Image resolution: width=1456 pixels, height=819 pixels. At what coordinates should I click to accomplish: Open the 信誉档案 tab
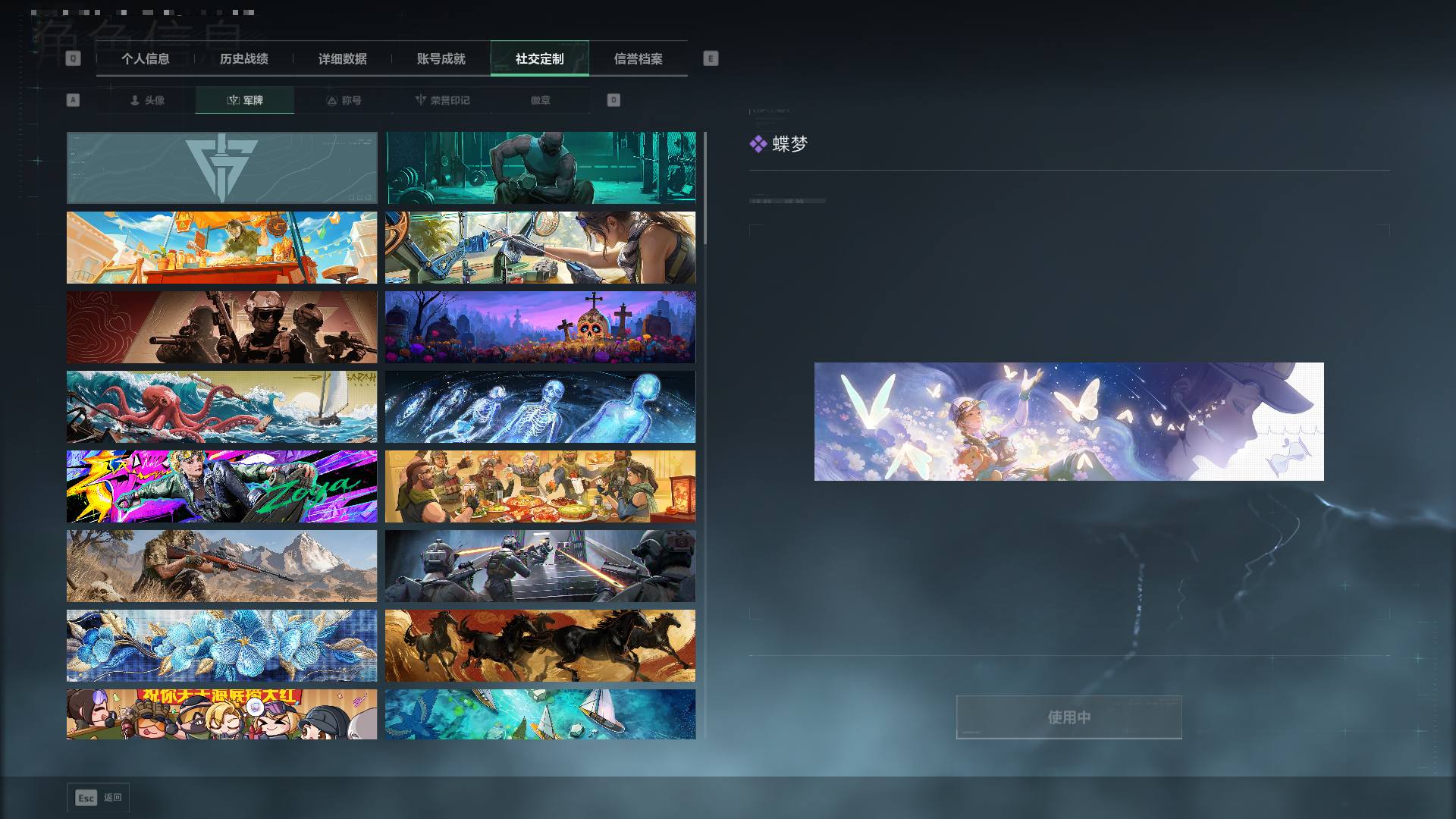639,58
